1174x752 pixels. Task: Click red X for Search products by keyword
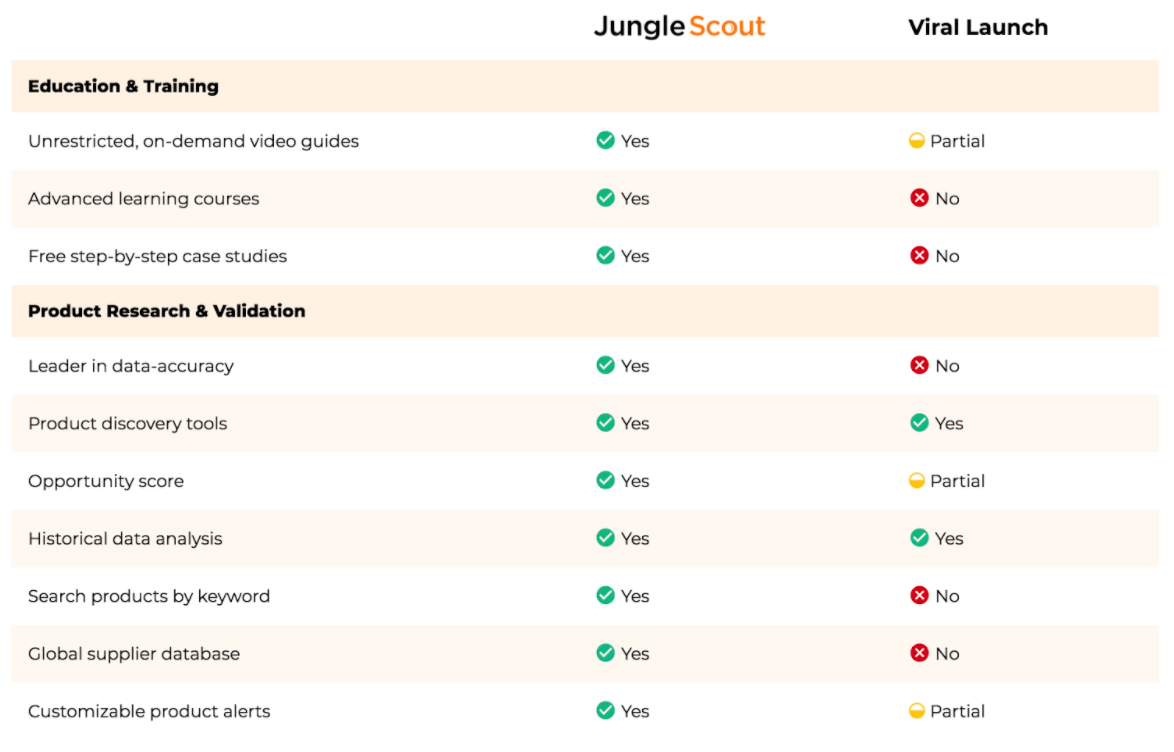[x=919, y=595]
